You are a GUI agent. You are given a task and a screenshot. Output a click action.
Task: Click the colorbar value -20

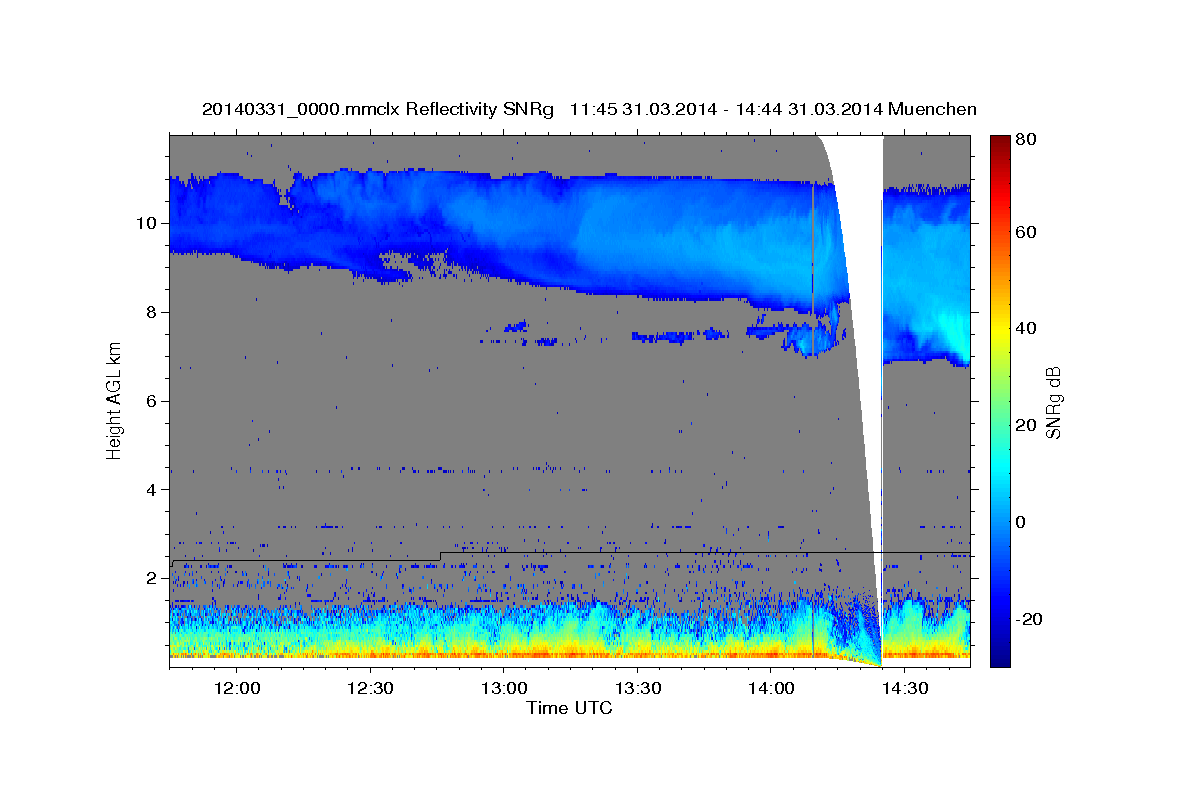pos(1029,619)
